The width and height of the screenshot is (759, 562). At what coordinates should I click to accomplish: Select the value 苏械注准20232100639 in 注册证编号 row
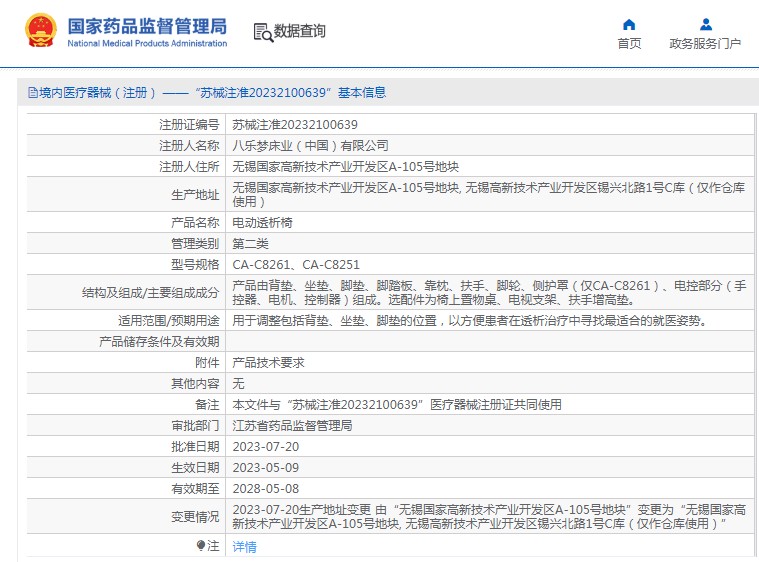[x=295, y=125]
